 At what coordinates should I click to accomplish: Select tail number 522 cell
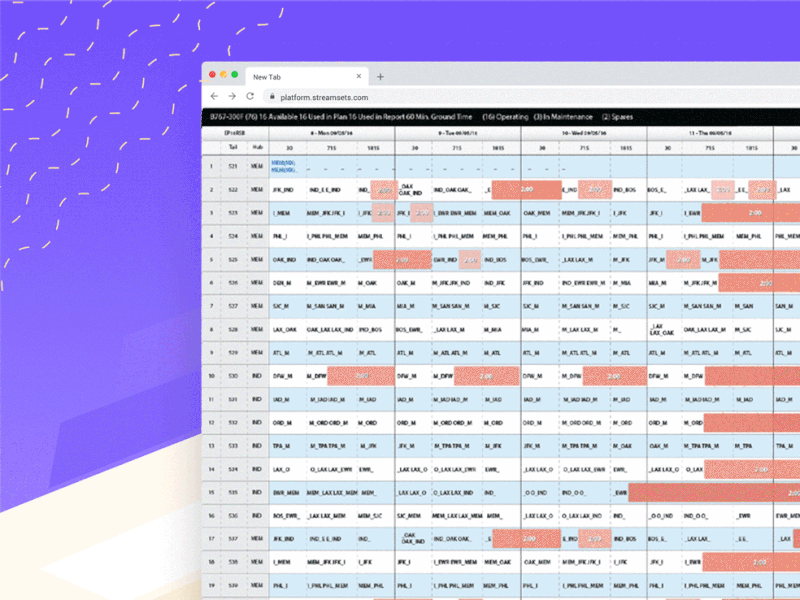233,190
